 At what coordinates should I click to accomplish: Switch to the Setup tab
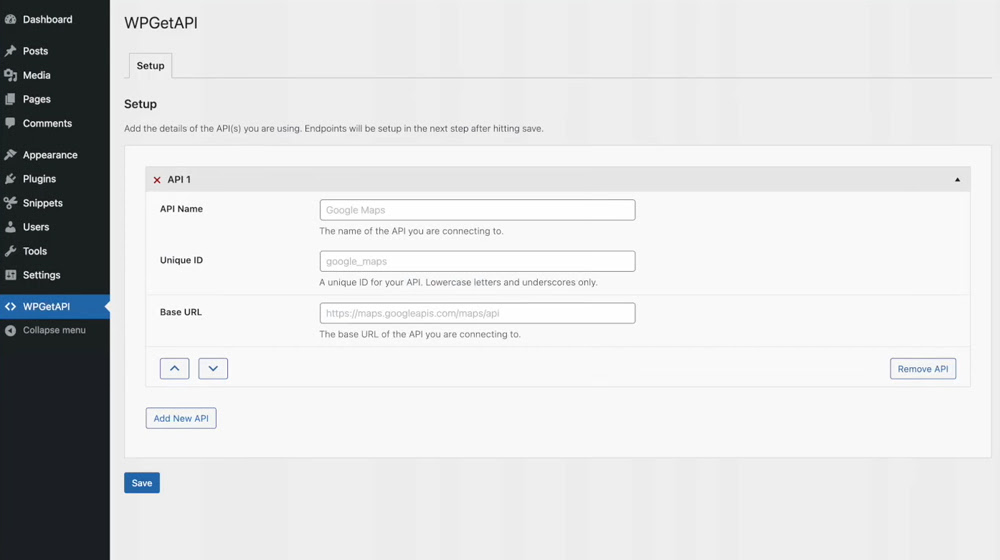[x=151, y=66]
